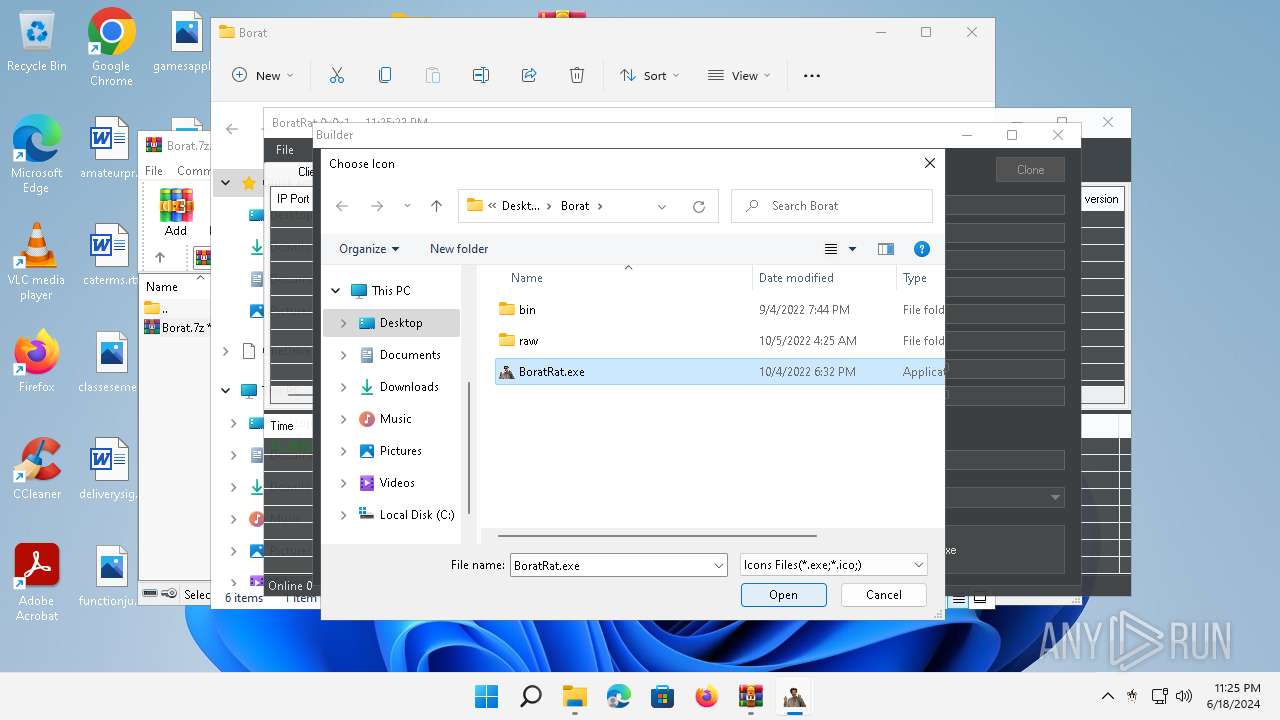Open view options dropdown arrow
Viewport: 1280px width, 720px height.
(852, 249)
